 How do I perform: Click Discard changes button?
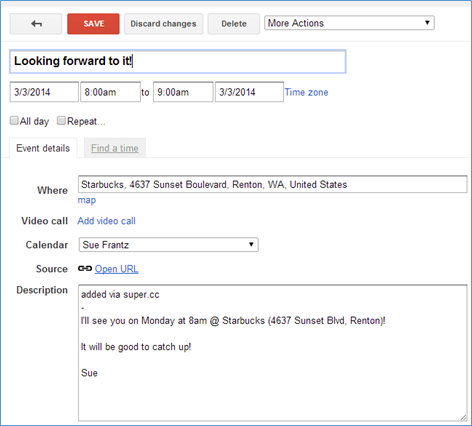point(163,24)
